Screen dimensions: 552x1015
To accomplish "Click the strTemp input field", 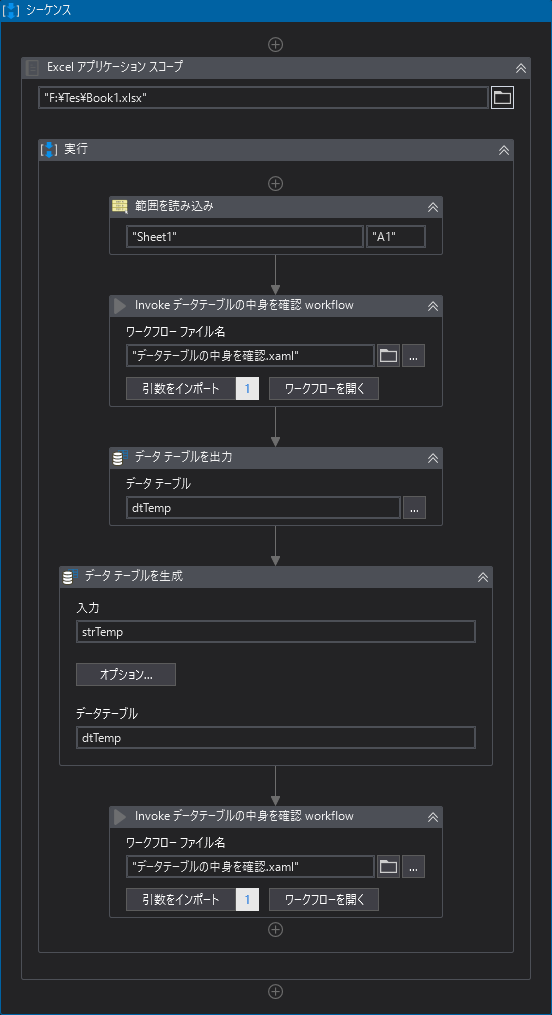I will [x=276, y=632].
